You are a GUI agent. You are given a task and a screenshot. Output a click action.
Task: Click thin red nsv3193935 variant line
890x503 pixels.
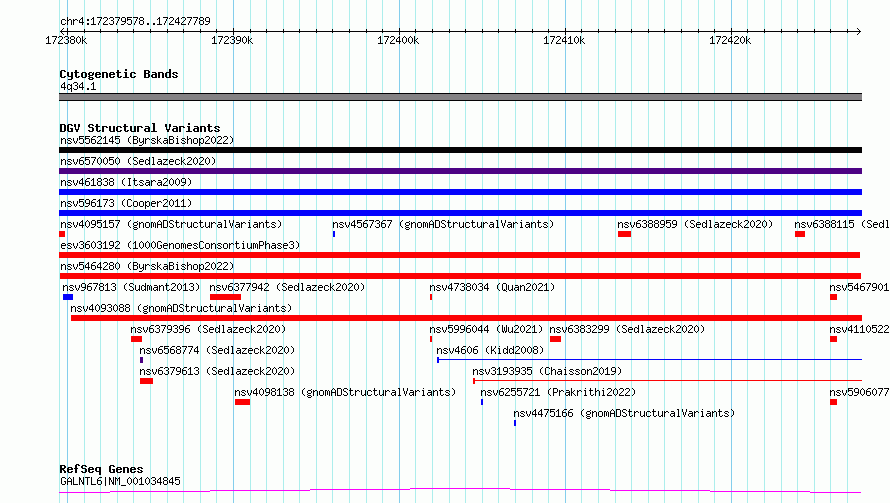pyautogui.click(x=668, y=380)
